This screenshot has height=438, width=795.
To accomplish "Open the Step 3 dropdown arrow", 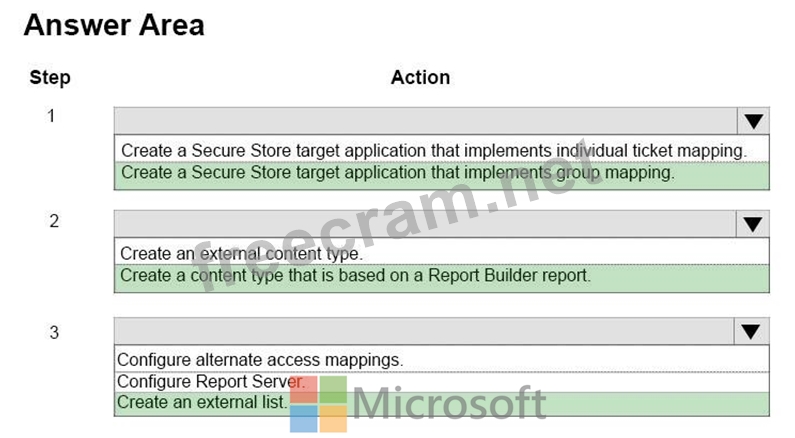I will coord(753,332).
